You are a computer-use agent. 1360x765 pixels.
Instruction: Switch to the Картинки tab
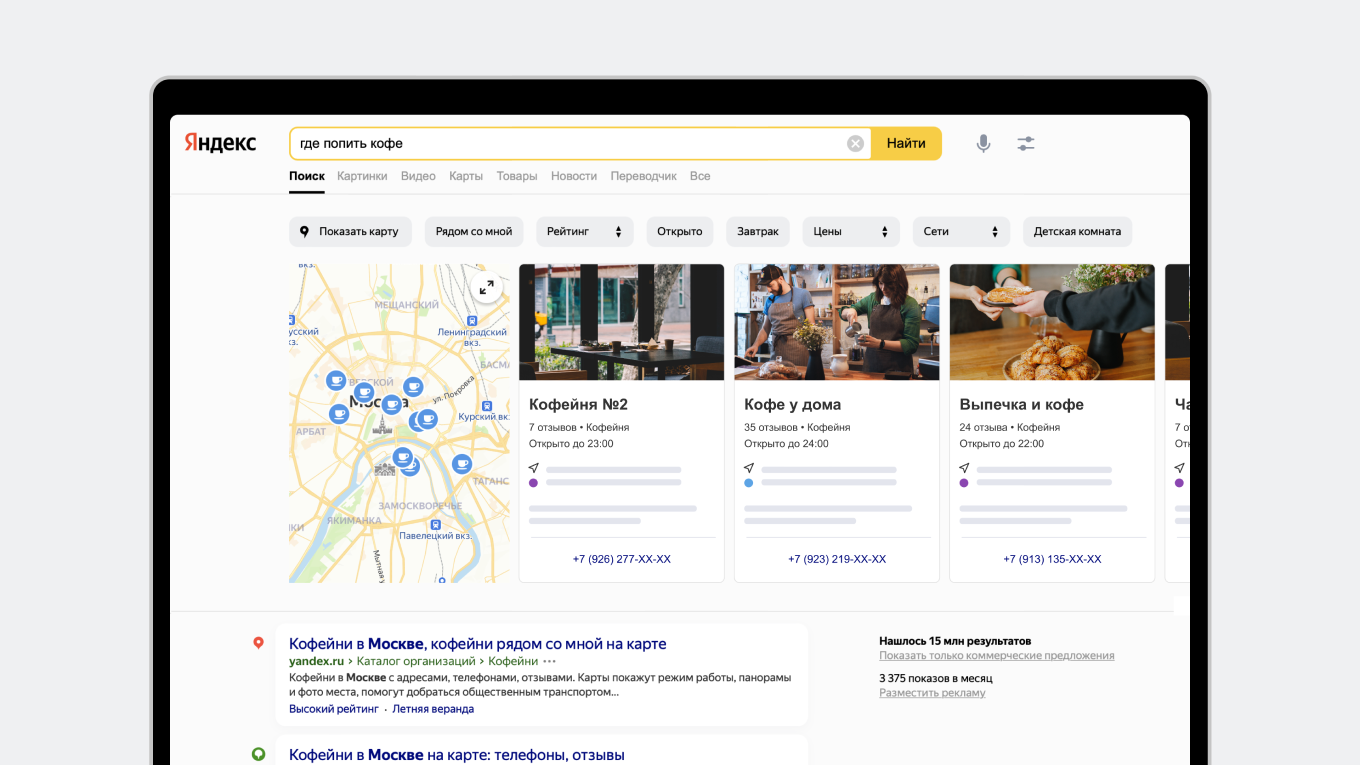tap(362, 176)
